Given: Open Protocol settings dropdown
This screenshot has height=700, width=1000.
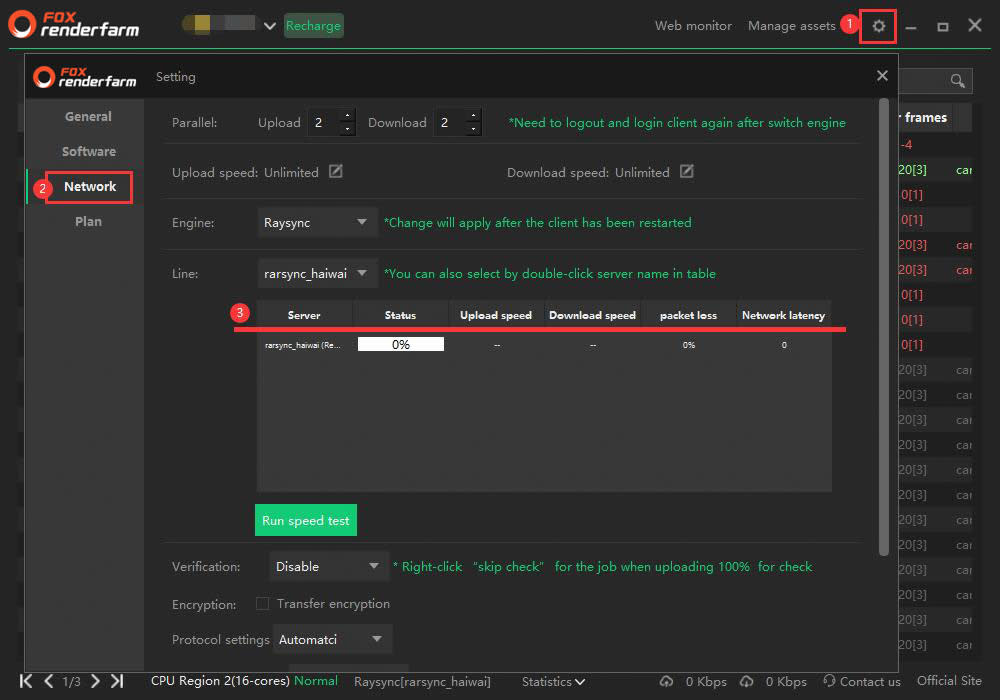Looking at the screenshot, I should (x=332, y=639).
